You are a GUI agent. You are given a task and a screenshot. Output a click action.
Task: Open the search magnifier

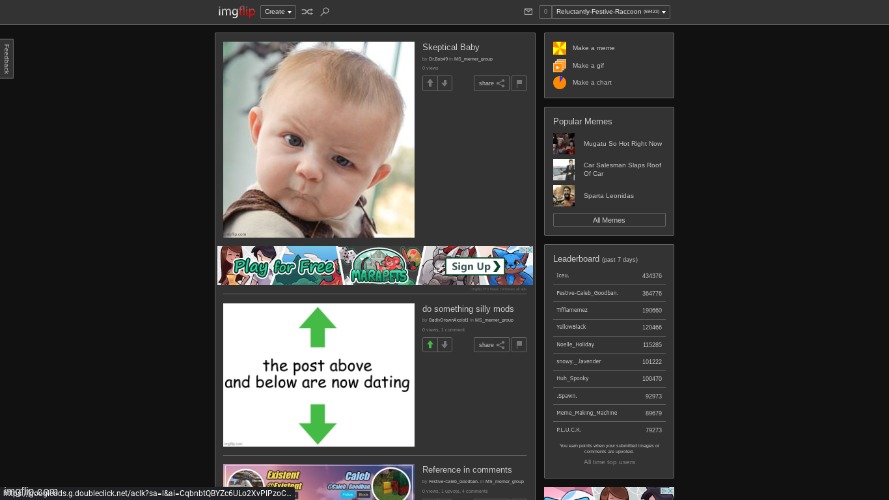325,11
